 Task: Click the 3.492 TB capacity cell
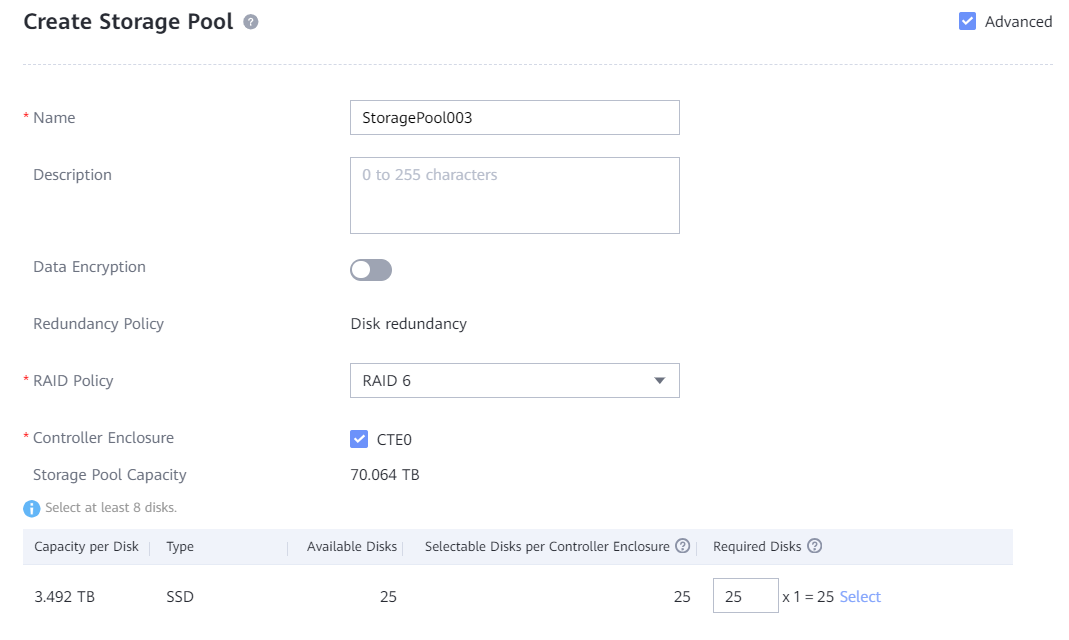[x=64, y=597]
